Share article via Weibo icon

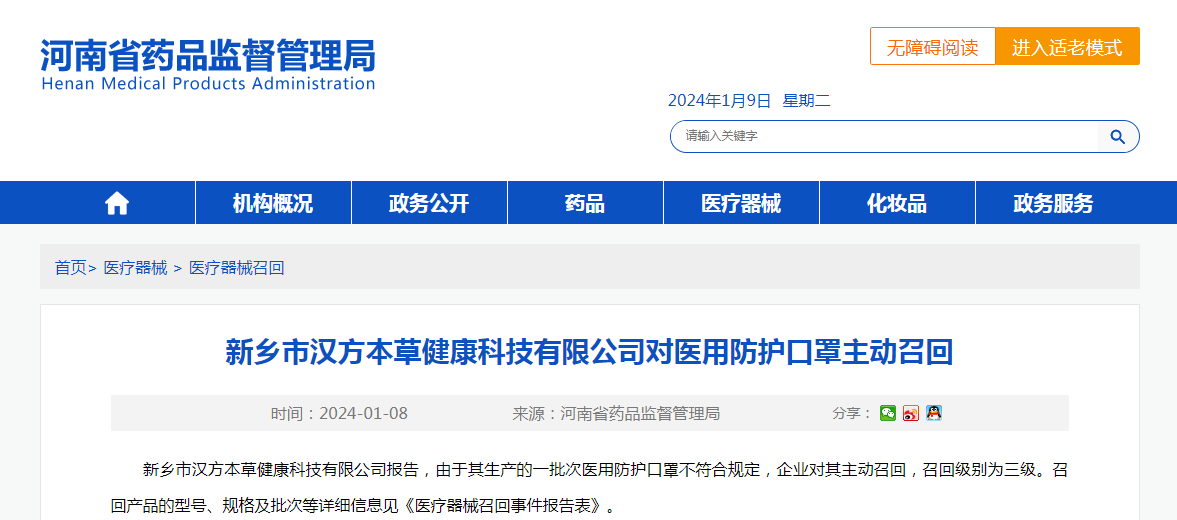click(910, 413)
